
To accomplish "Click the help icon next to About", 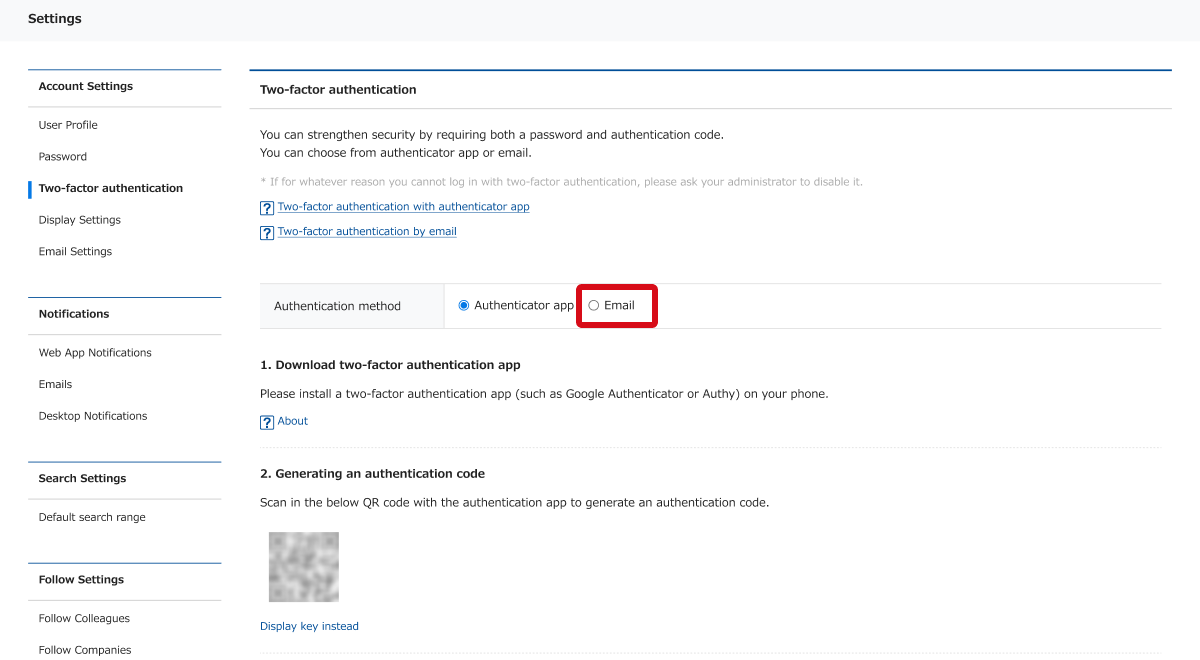I will coord(267,422).
